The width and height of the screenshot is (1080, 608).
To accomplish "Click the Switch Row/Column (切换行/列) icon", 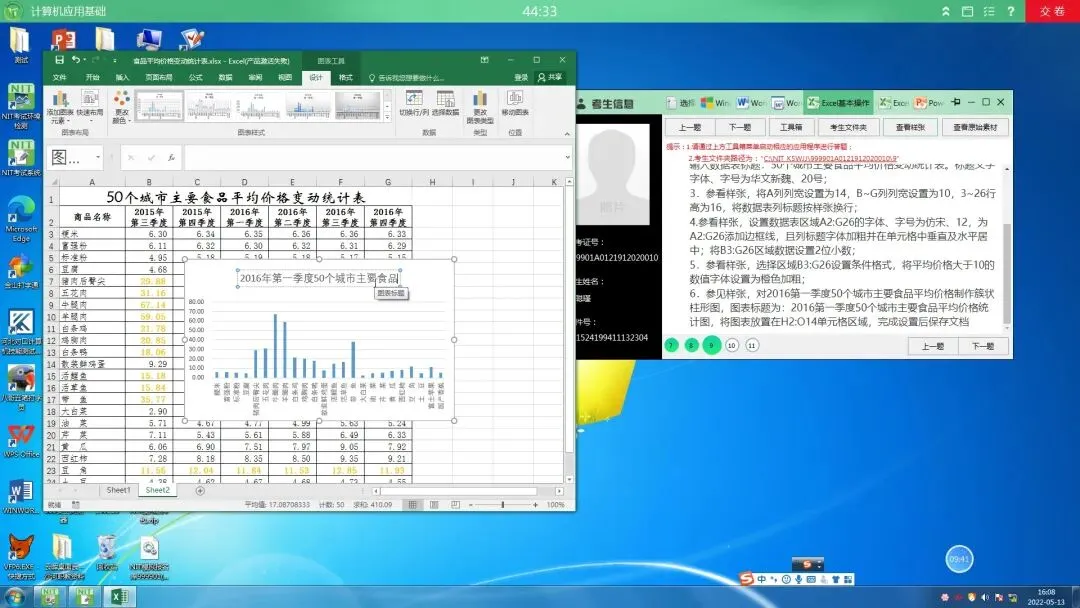I will point(413,103).
